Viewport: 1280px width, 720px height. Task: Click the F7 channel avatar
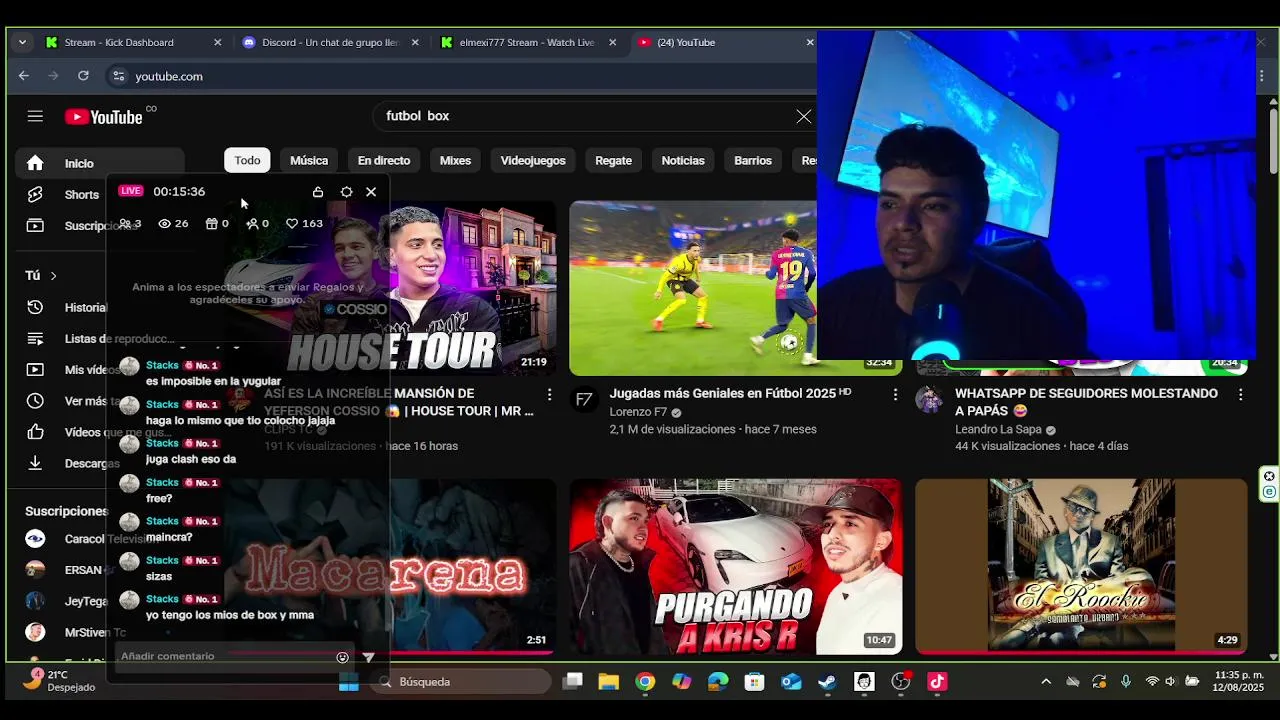point(584,400)
